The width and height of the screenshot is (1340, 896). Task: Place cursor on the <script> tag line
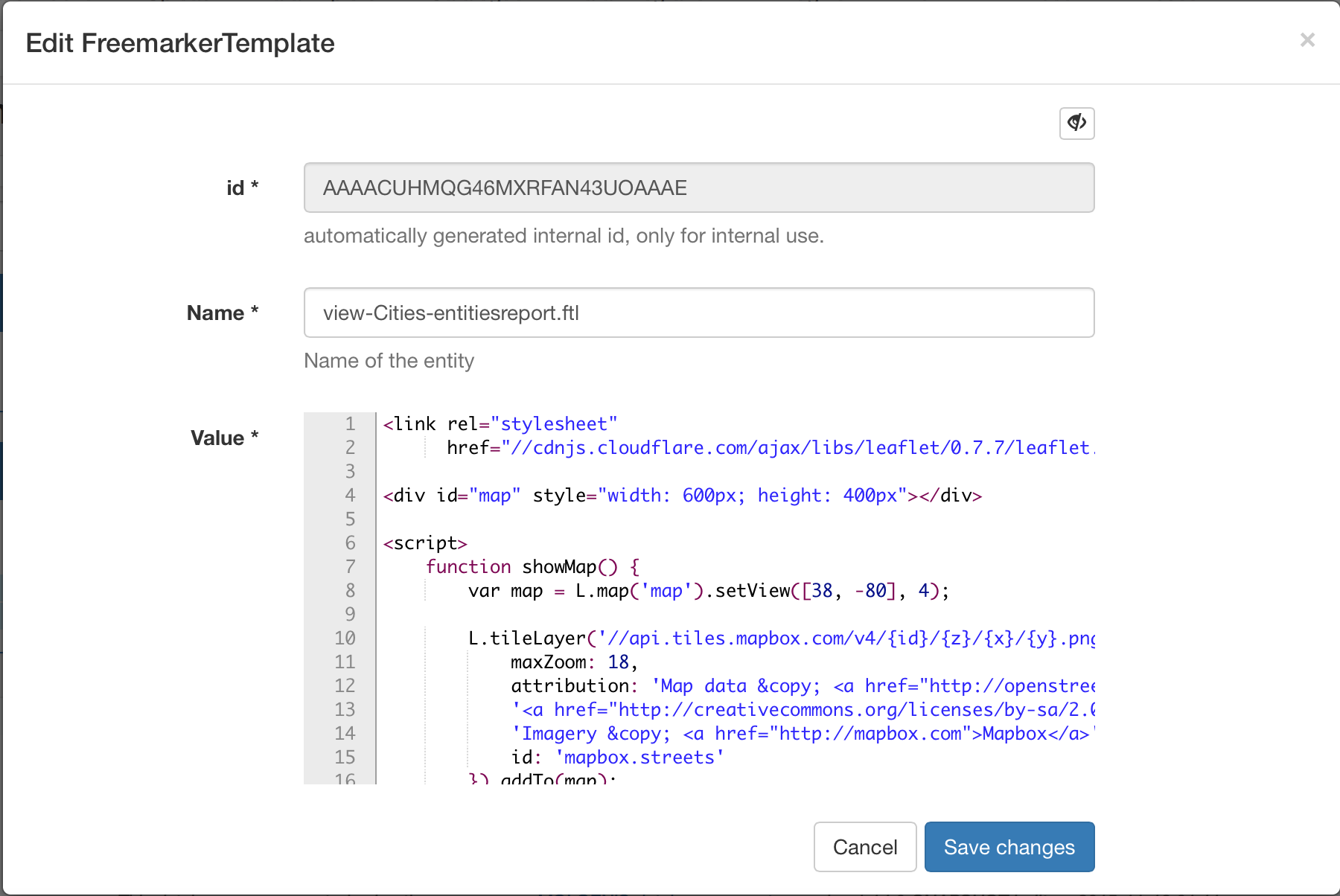point(425,543)
